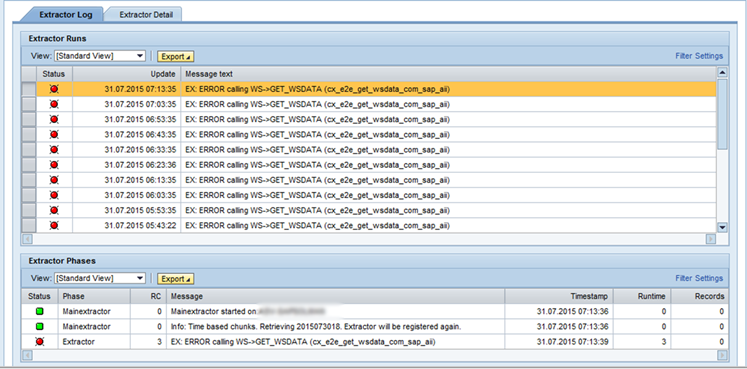Click Status column header in Extractor Runs
The height and width of the screenshot is (369, 747).
(x=54, y=74)
